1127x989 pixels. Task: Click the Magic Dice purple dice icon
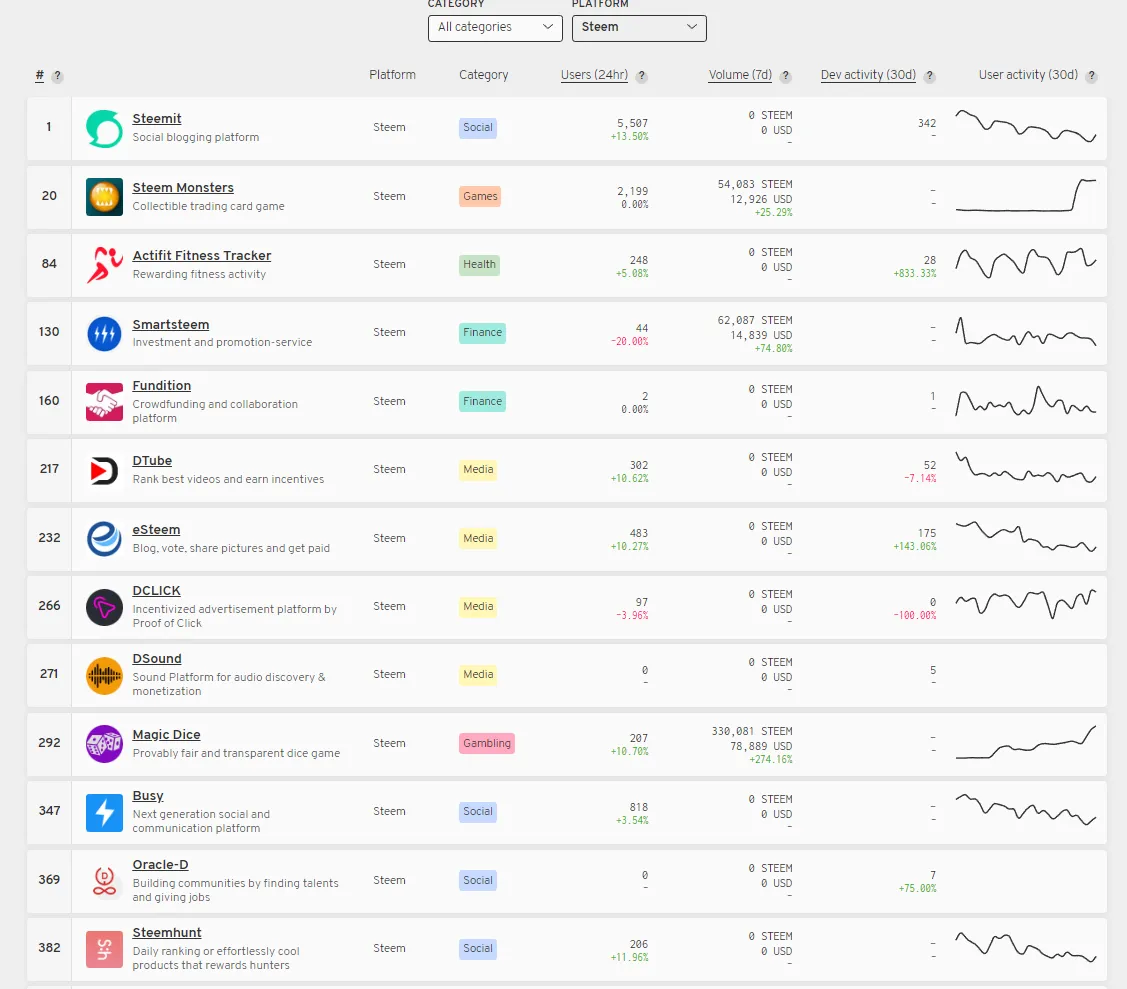(x=104, y=744)
